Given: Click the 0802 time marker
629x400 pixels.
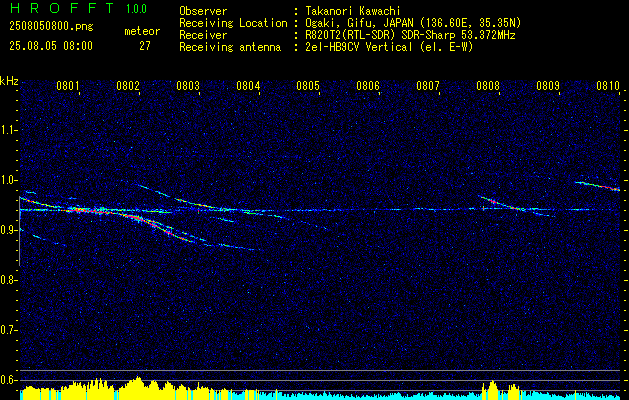Looking at the screenshot, I should pos(128,85).
